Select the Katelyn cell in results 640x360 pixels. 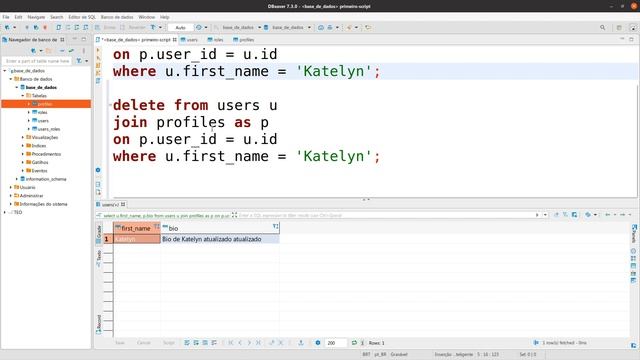click(137, 239)
